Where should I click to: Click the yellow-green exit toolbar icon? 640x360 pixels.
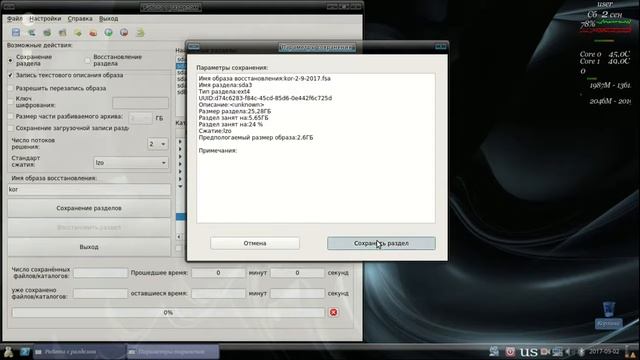pos(140,32)
